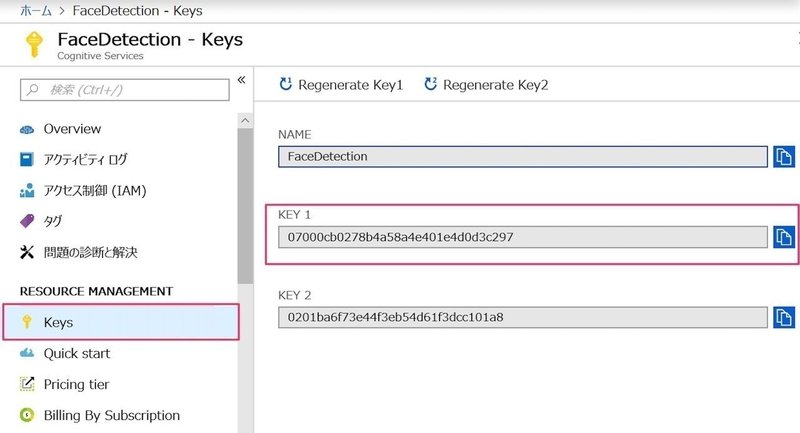Select Keys in Resource Management
Viewport: 800px width, 433px height.
[x=121, y=322]
